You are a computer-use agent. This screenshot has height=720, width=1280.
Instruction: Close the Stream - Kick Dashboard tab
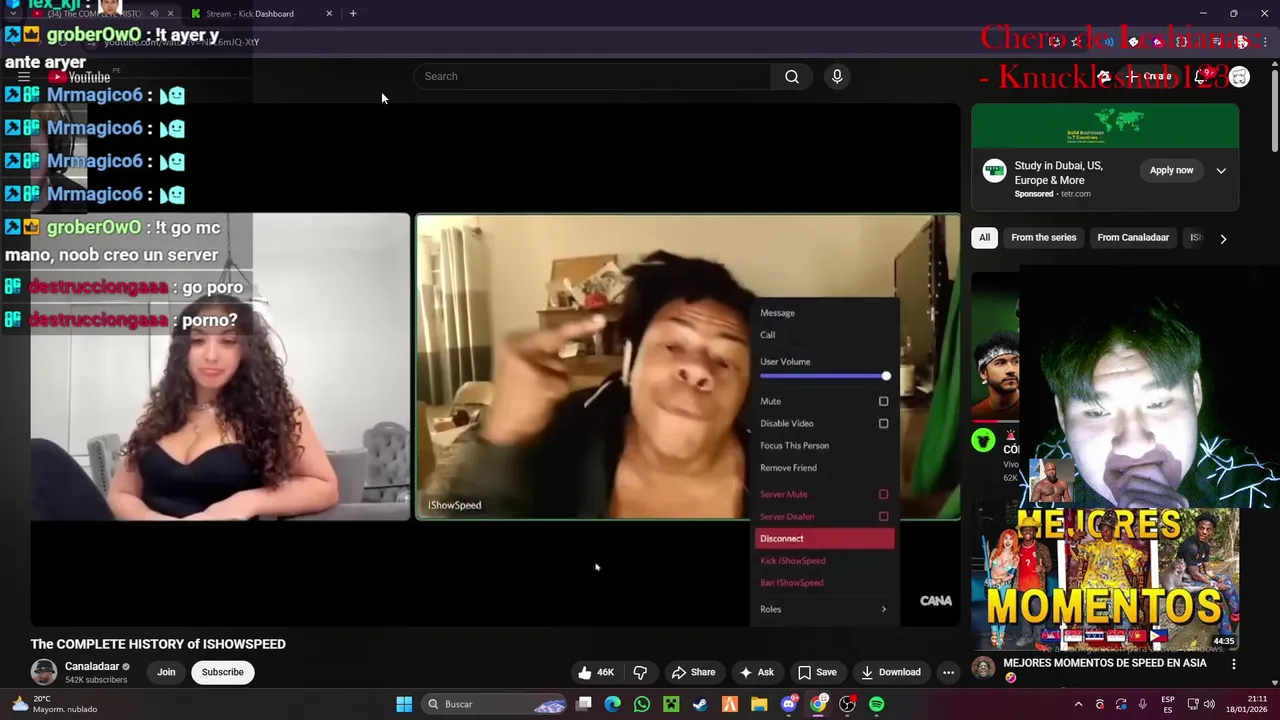tap(329, 13)
